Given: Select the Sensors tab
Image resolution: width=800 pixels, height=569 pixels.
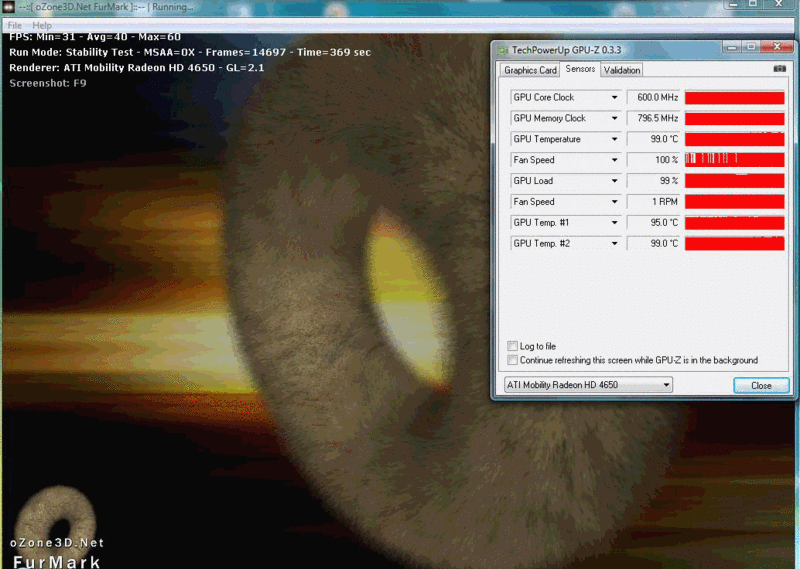Looking at the screenshot, I should [x=580, y=69].
